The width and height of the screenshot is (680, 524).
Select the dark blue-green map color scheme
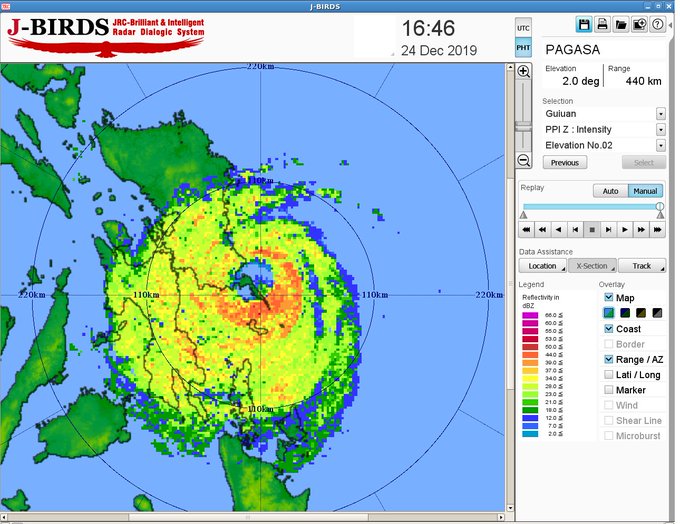click(625, 313)
